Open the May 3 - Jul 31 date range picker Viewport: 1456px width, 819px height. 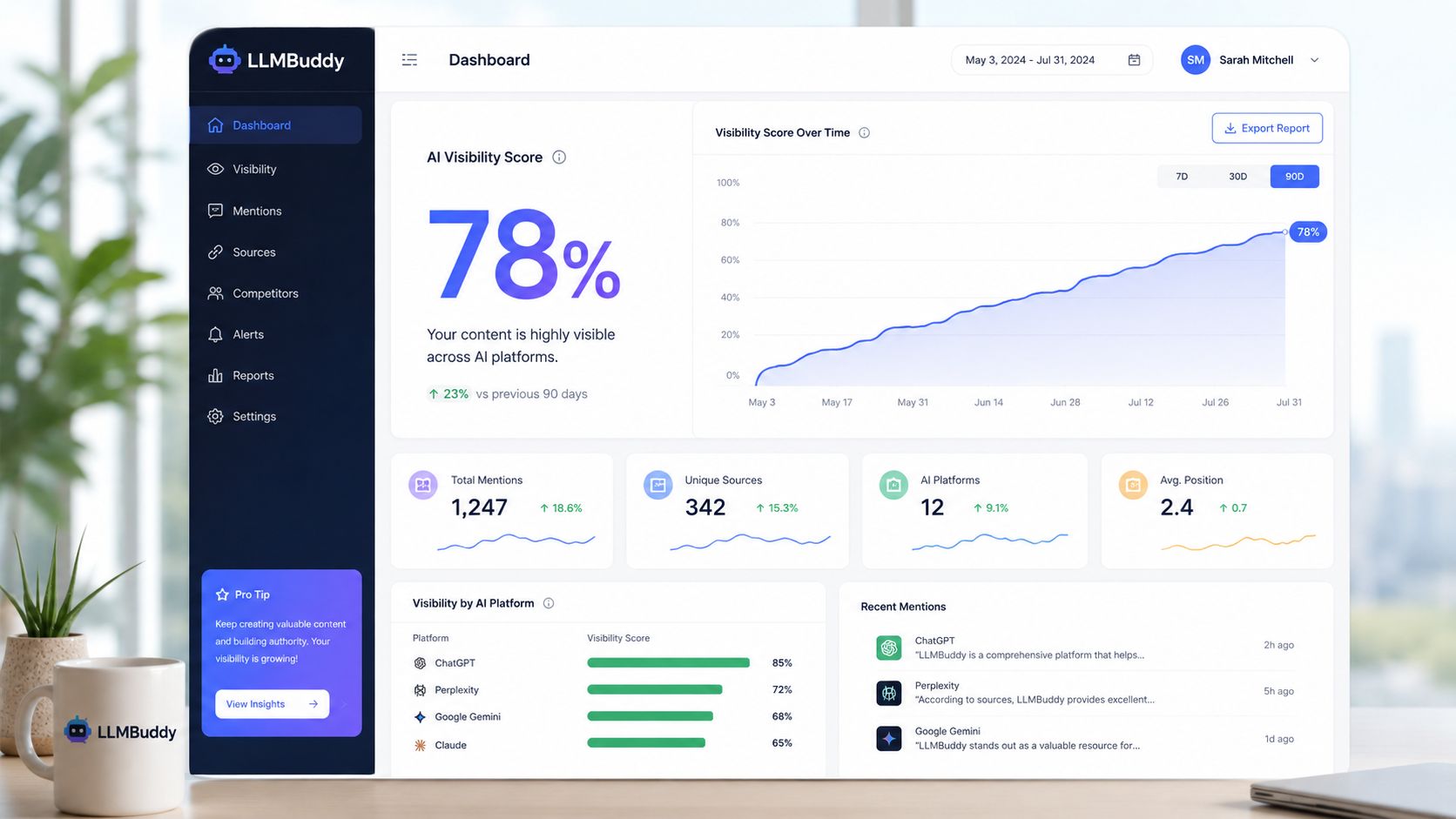[x=1052, y=60]
